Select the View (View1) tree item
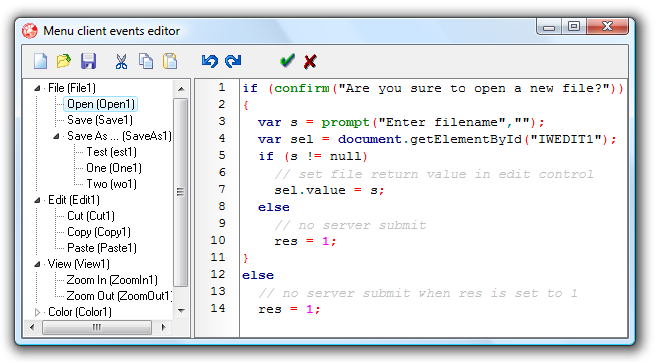This screenshot has width=655, height=362. 79,264
